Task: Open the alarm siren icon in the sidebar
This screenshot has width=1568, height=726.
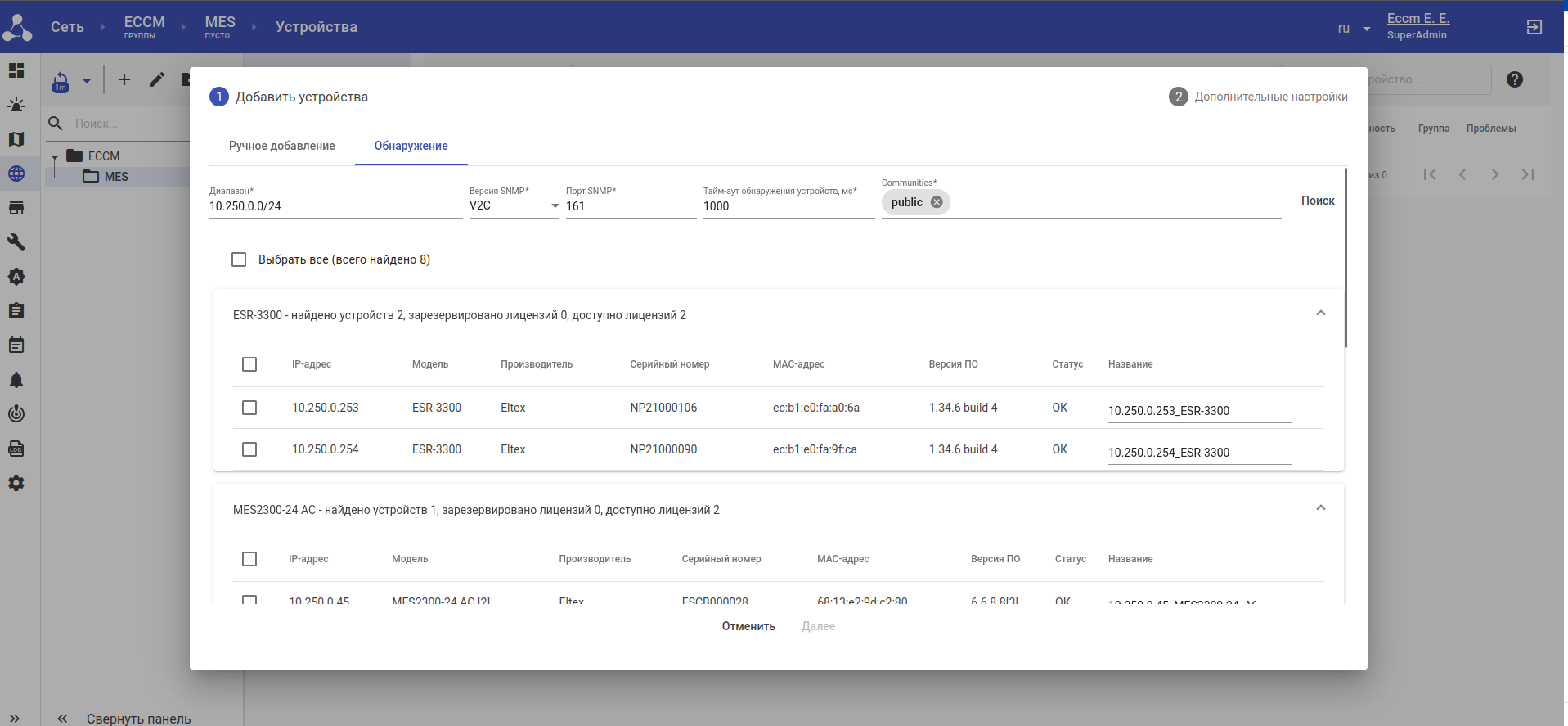Action: (x=16, y=105)
